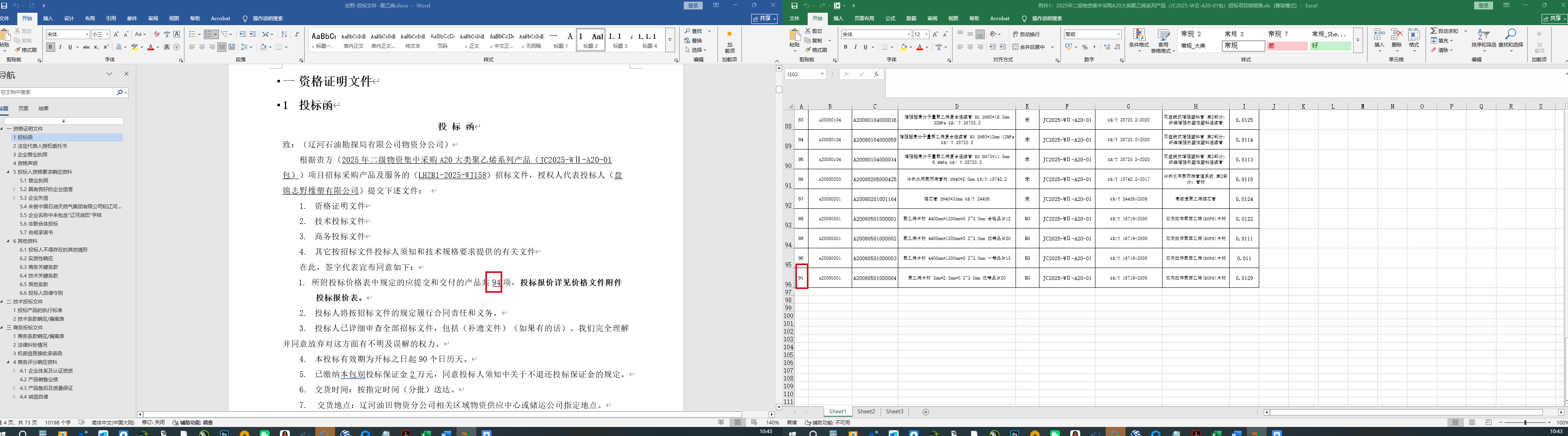Apply the 标题 3 style in Word
Viewport: 1568px width, 436px height.
(620, 40)
